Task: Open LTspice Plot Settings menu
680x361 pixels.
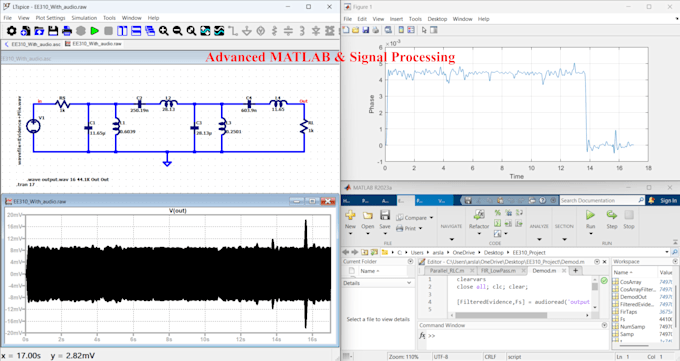Action: click(50, 18)
